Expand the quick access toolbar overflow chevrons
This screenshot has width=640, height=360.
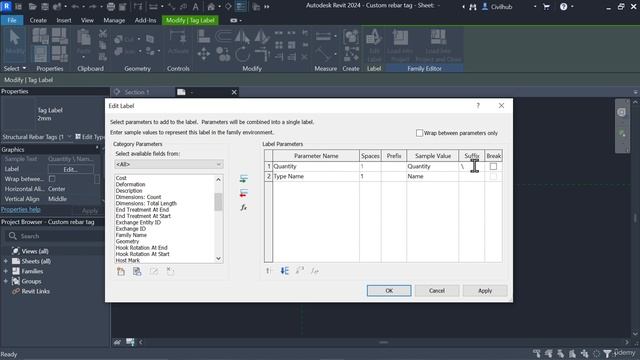click(x=267, y=7)
